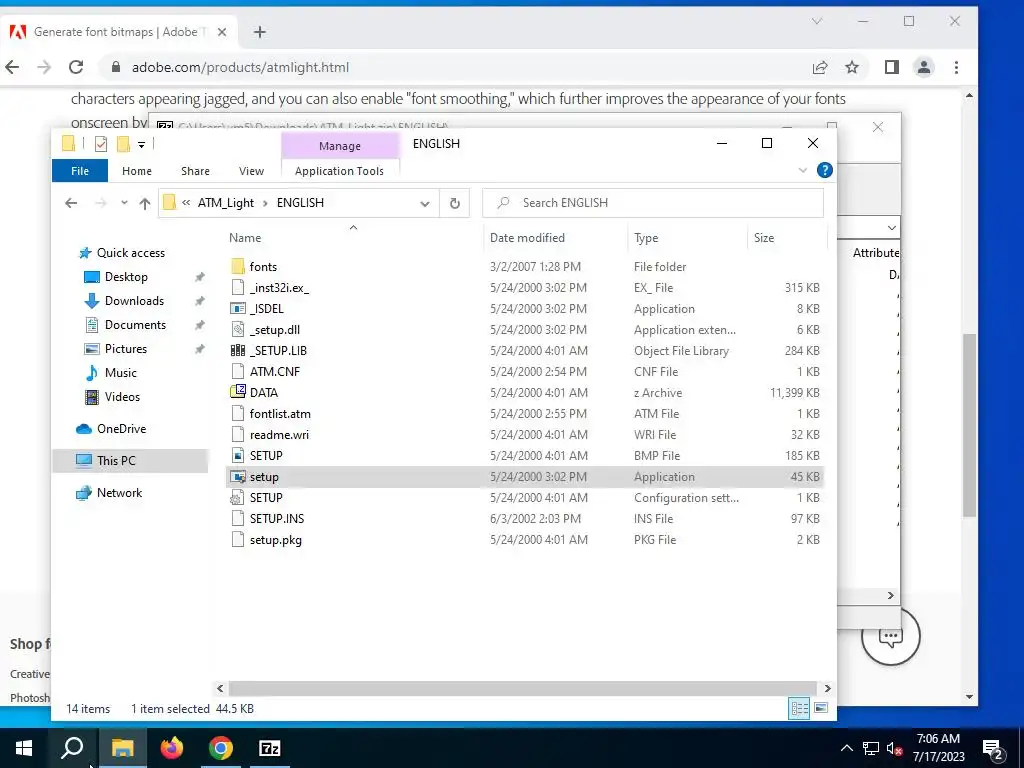
Task: Open Chrome side panel
Action: tap(891, 67)
